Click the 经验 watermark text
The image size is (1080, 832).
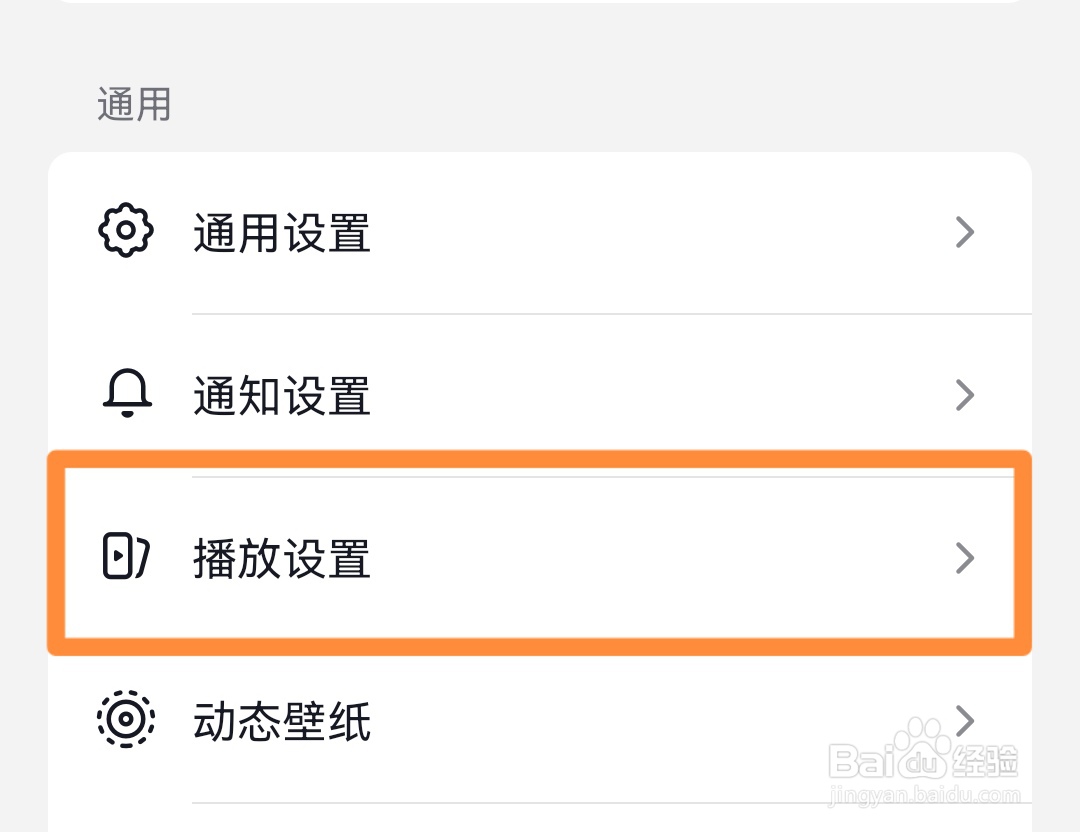coord(985,762)
